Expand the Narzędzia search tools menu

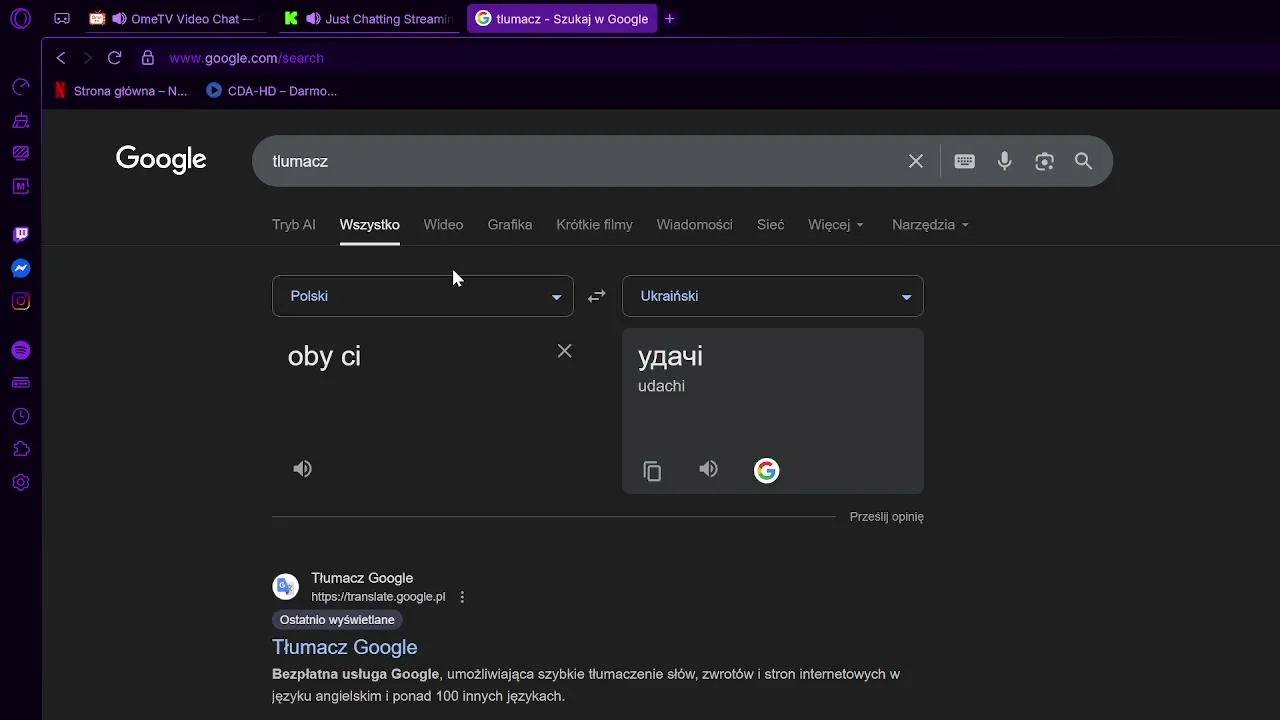[x=931, y=225]
